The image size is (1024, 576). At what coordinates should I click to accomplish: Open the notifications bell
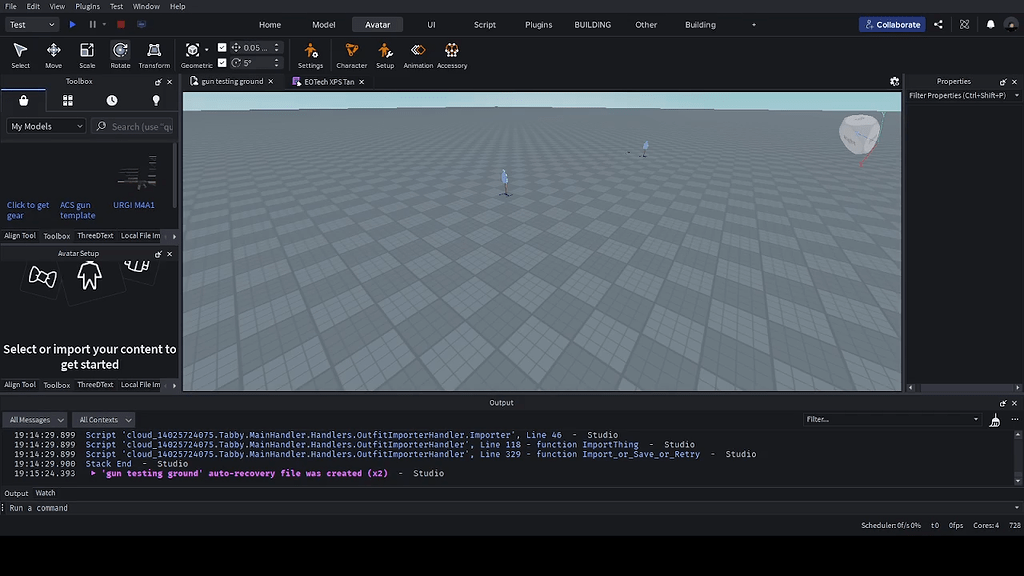pos(991,25)
